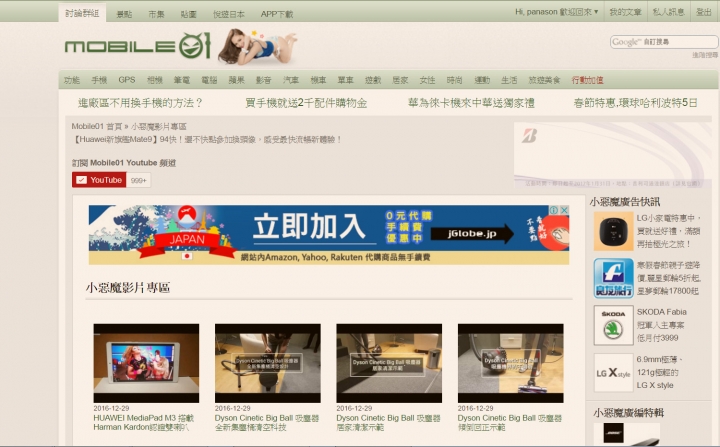Focus the Google custom search field

coord(664,42)
